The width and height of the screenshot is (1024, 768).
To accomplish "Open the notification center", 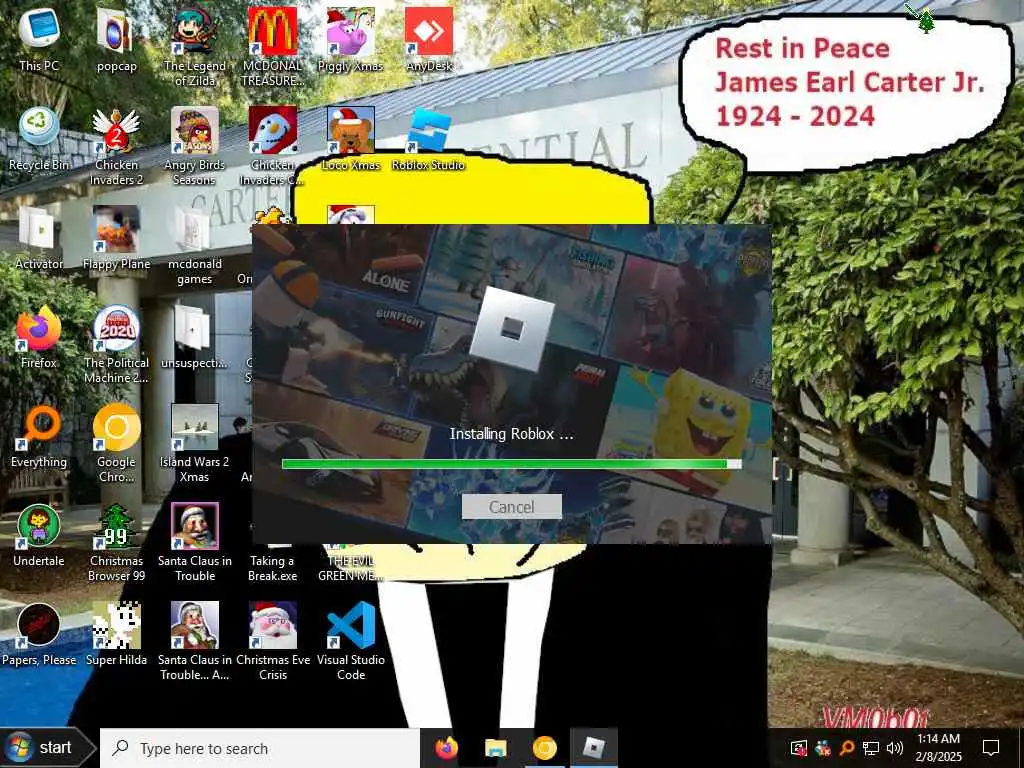I will 991,748.
